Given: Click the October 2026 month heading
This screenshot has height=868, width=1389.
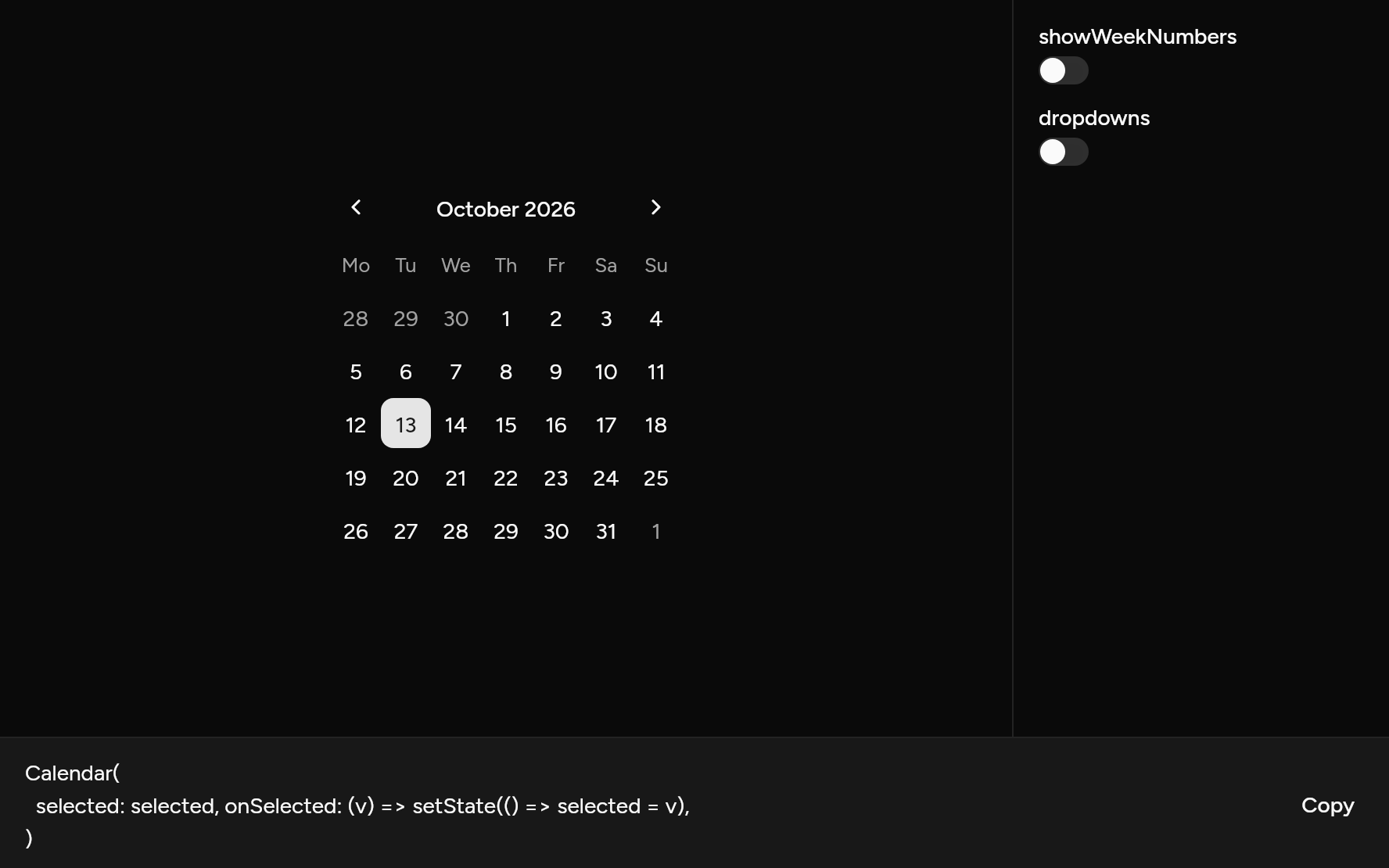Looking at the screenshot, I should coord(506,209).
